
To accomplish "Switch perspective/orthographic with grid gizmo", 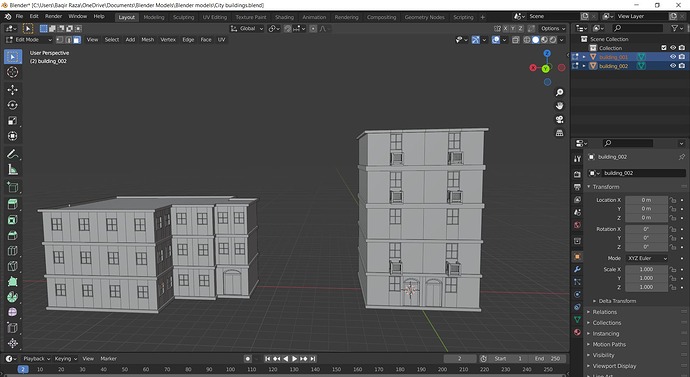I will (x=559, y=132).
